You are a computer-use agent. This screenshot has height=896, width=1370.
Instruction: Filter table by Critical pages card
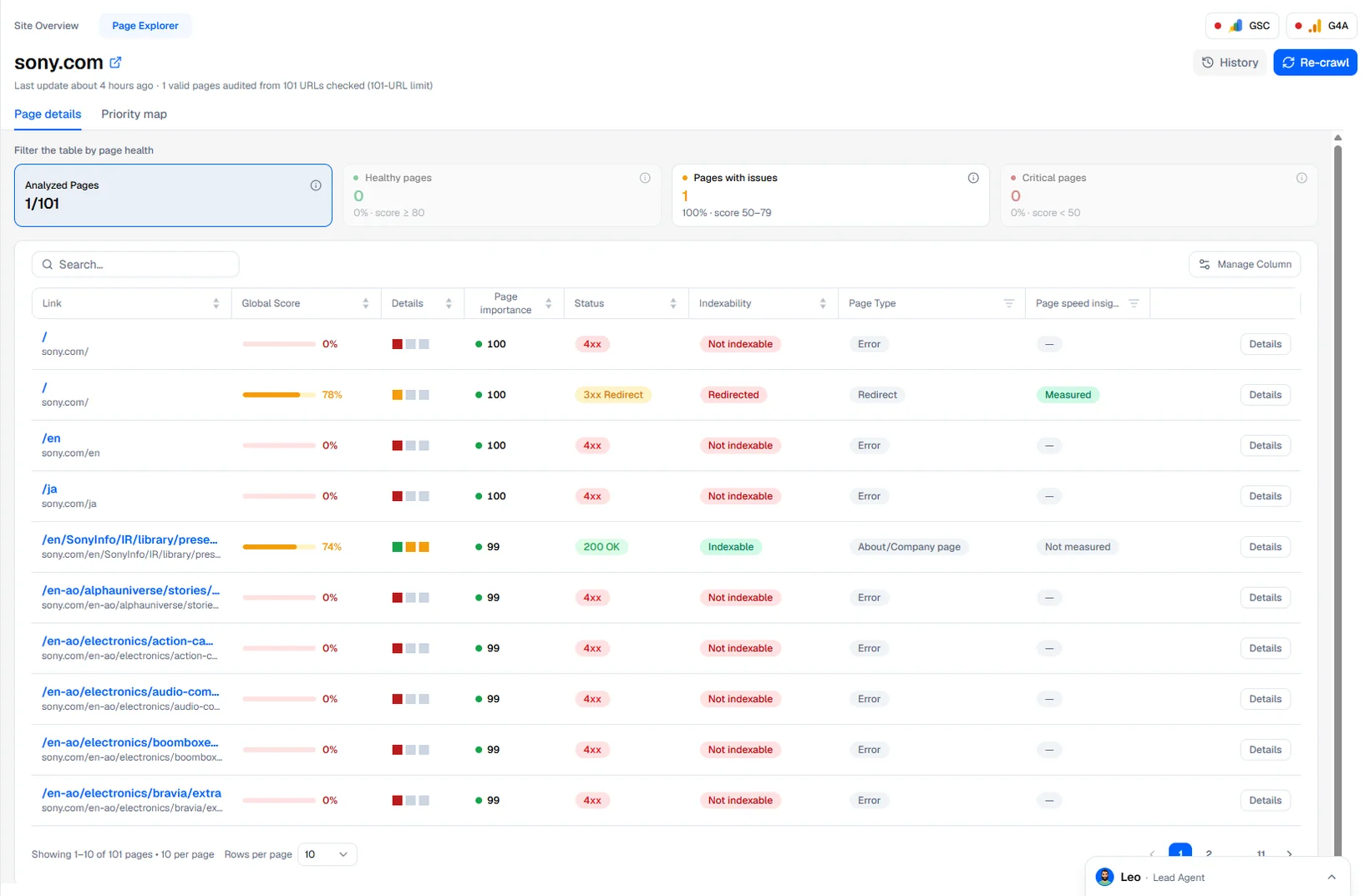point(1159,195)
